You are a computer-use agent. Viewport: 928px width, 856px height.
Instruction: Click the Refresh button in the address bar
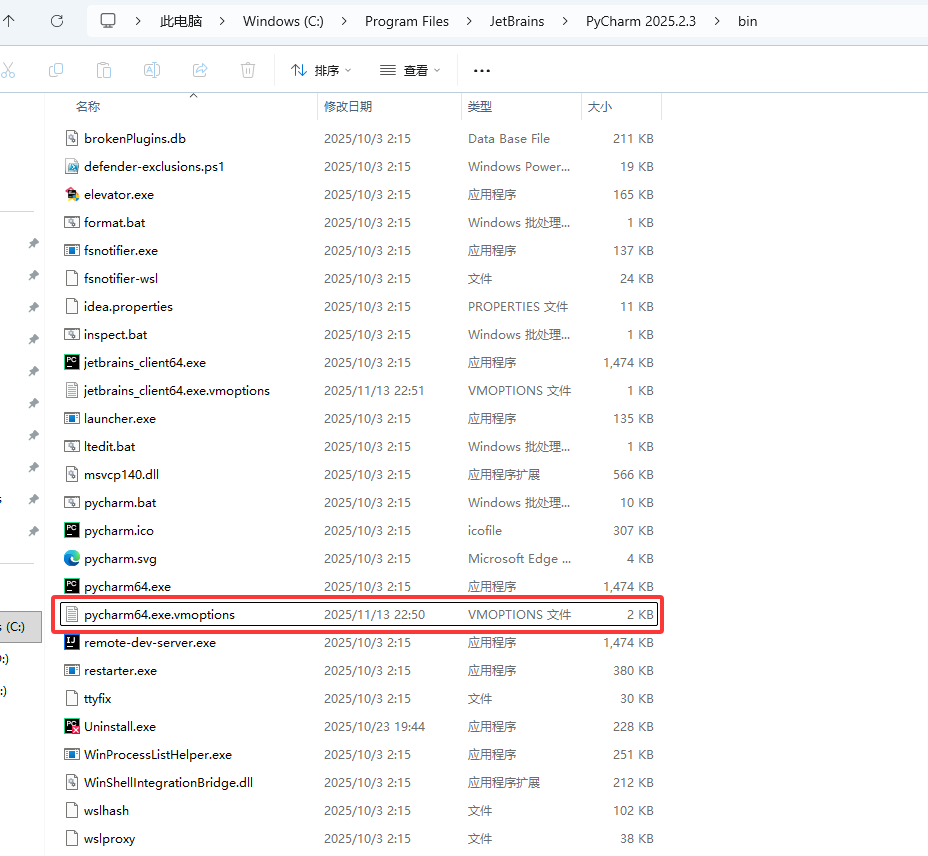[57, 21]
